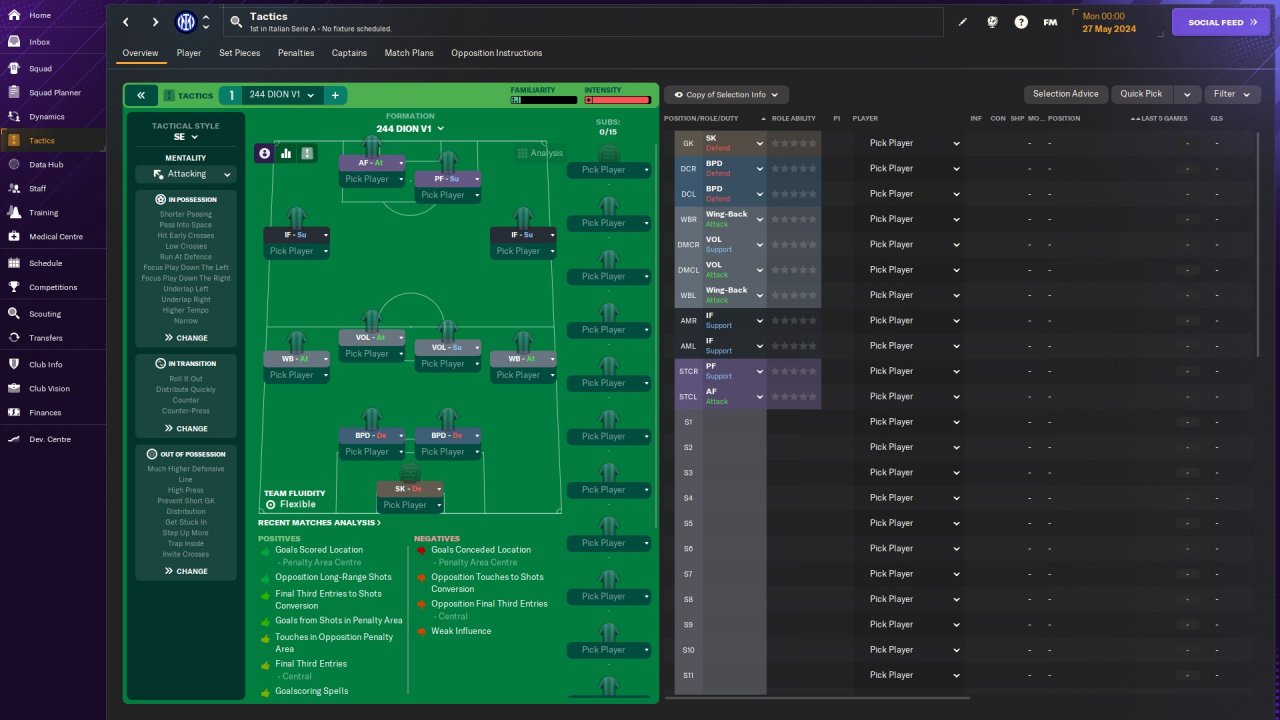The height and width of the screenshot is (720, 1280).
Task: Click the AF - At striker role on pitch
Action: point(371,163)
